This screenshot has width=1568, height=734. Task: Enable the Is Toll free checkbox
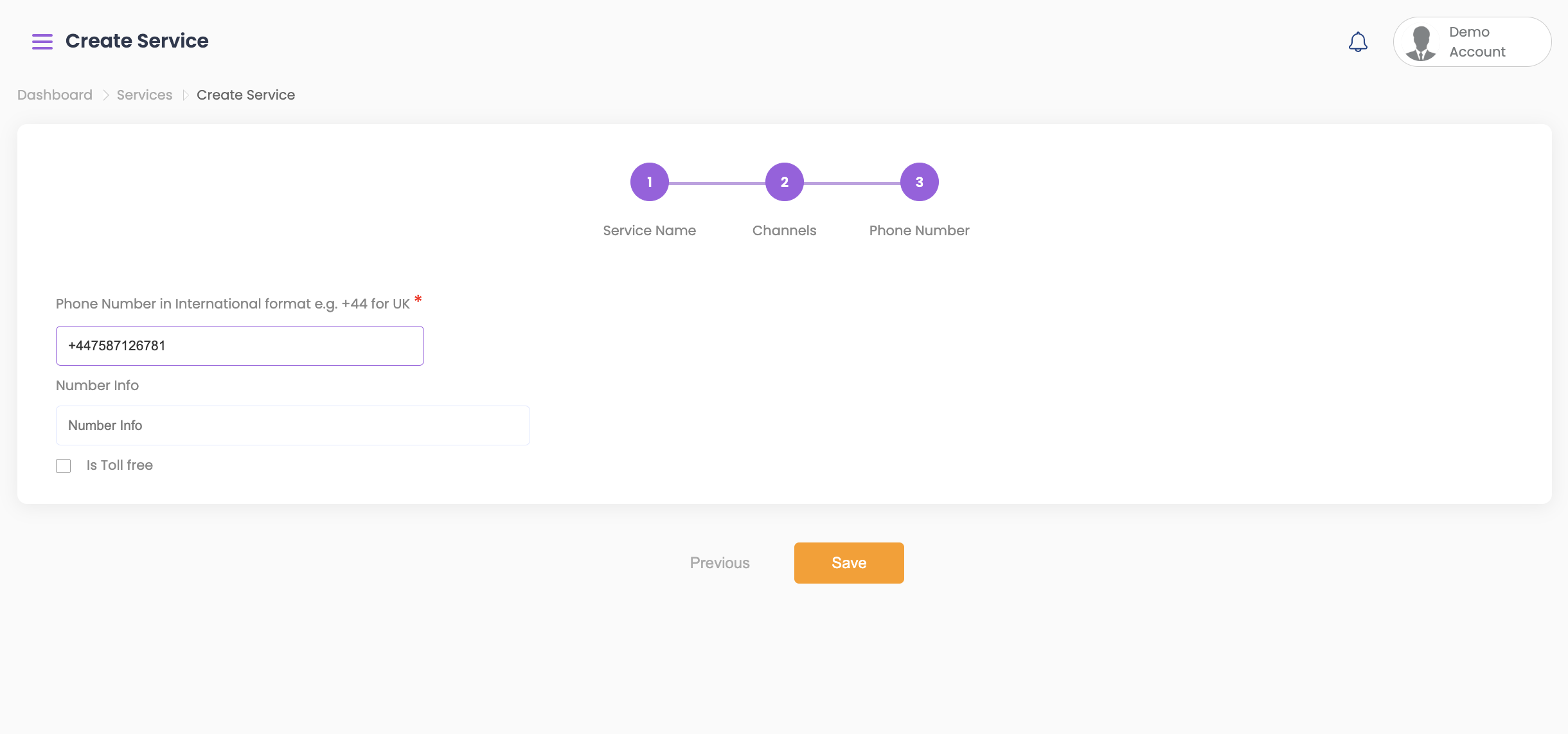pos(64,466)
